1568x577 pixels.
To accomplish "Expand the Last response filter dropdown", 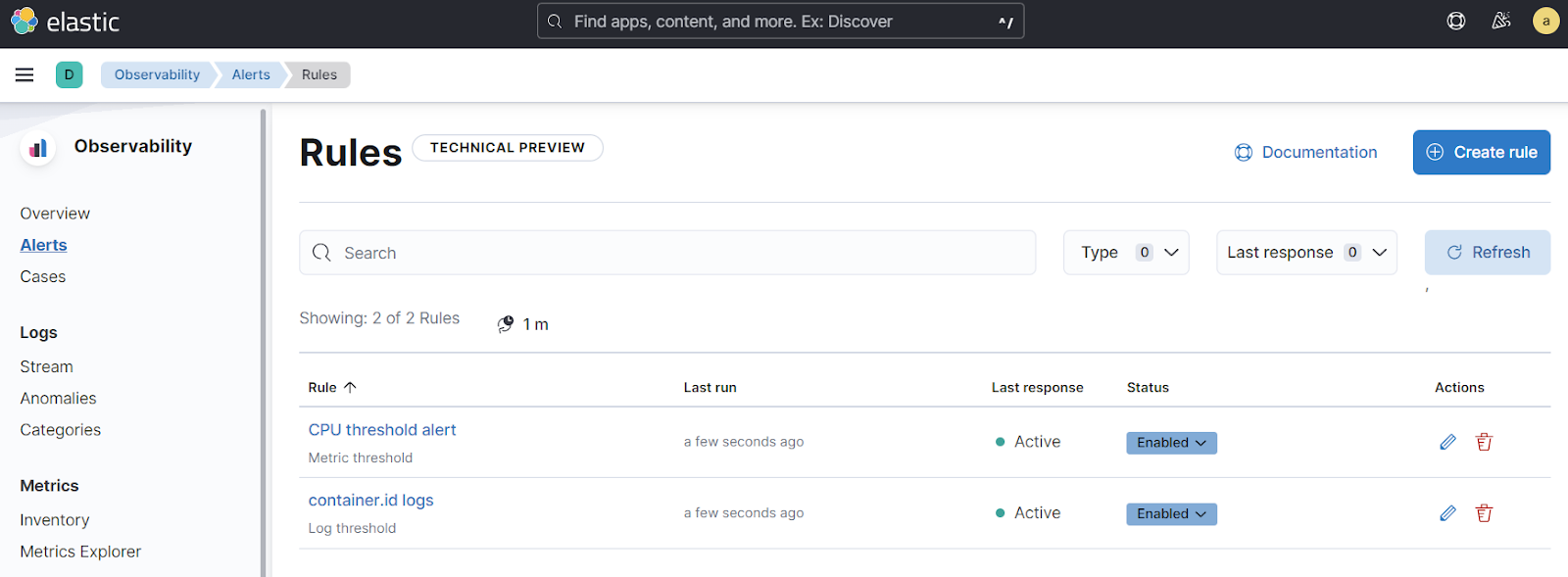I will tap(1306, 253).
